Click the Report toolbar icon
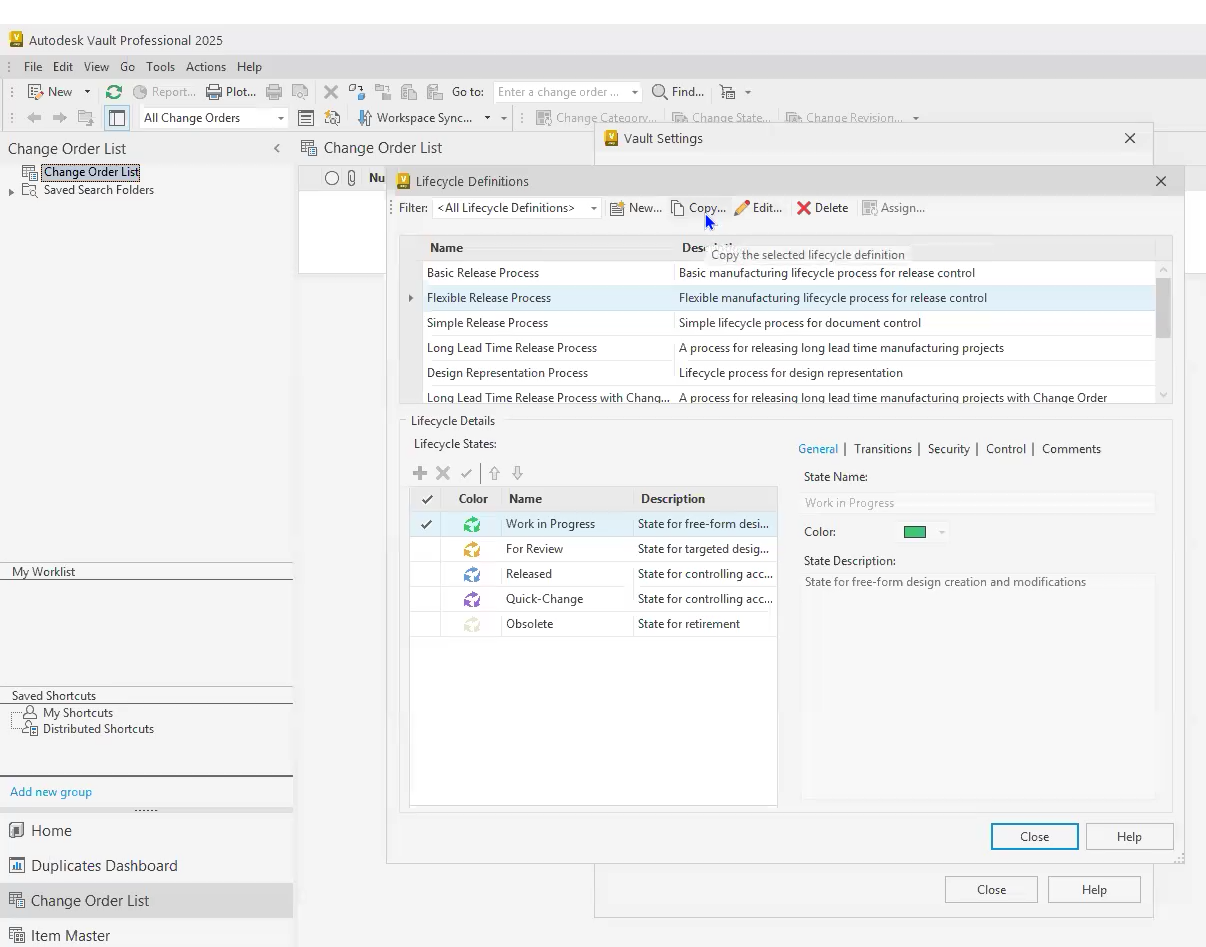1206x947 pixels. tap(140, 92)
